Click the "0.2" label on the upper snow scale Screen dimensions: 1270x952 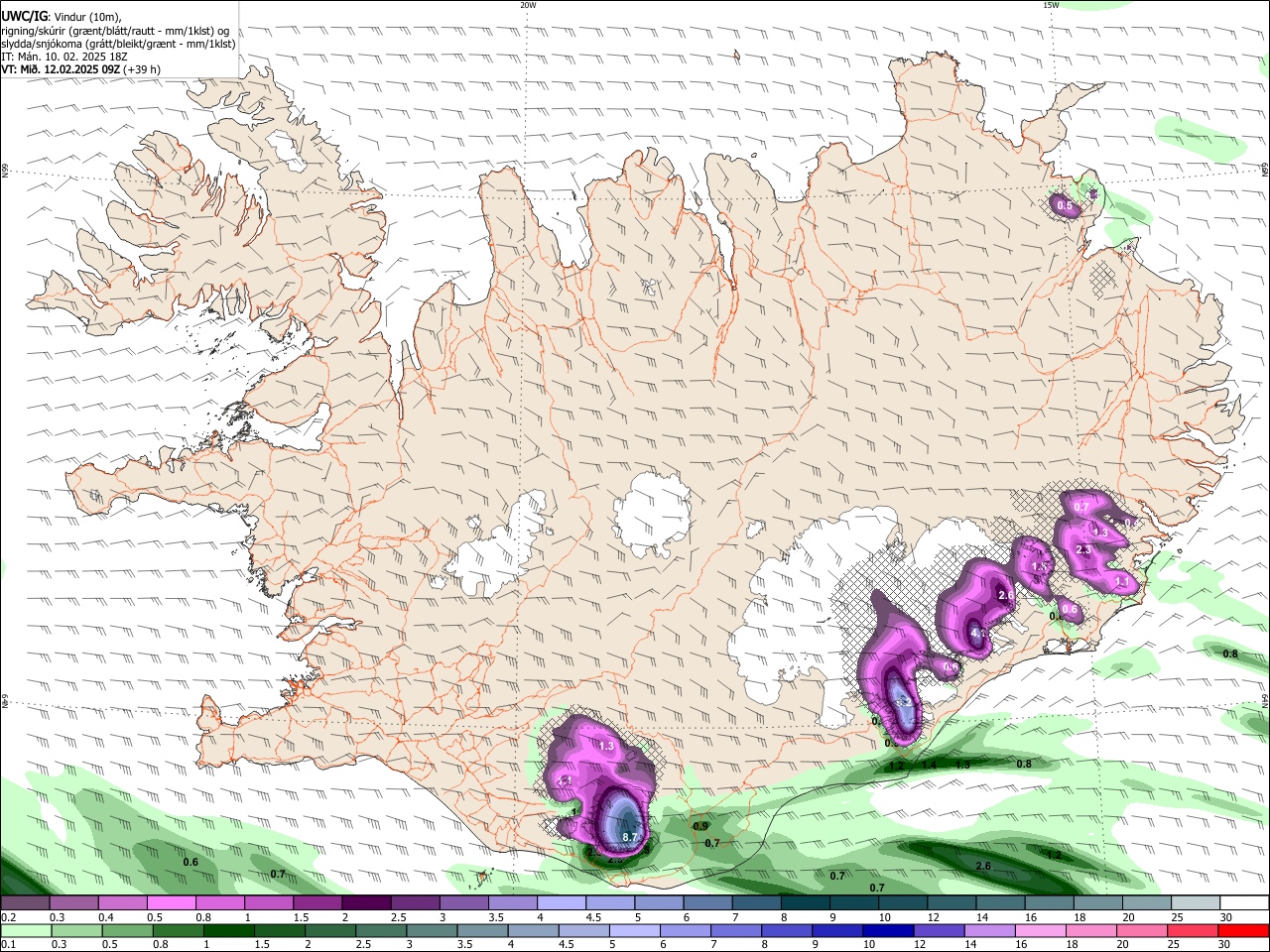8,917
